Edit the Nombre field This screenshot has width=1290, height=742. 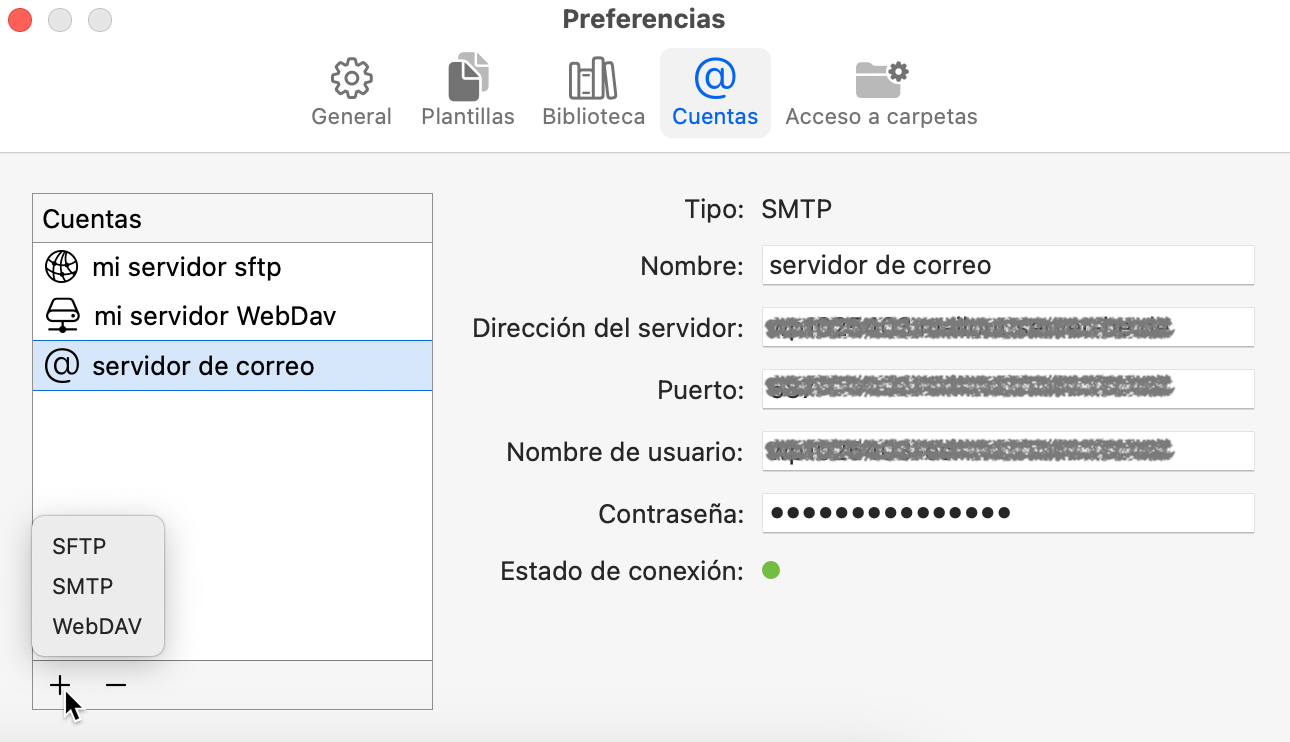(1005, 265)
